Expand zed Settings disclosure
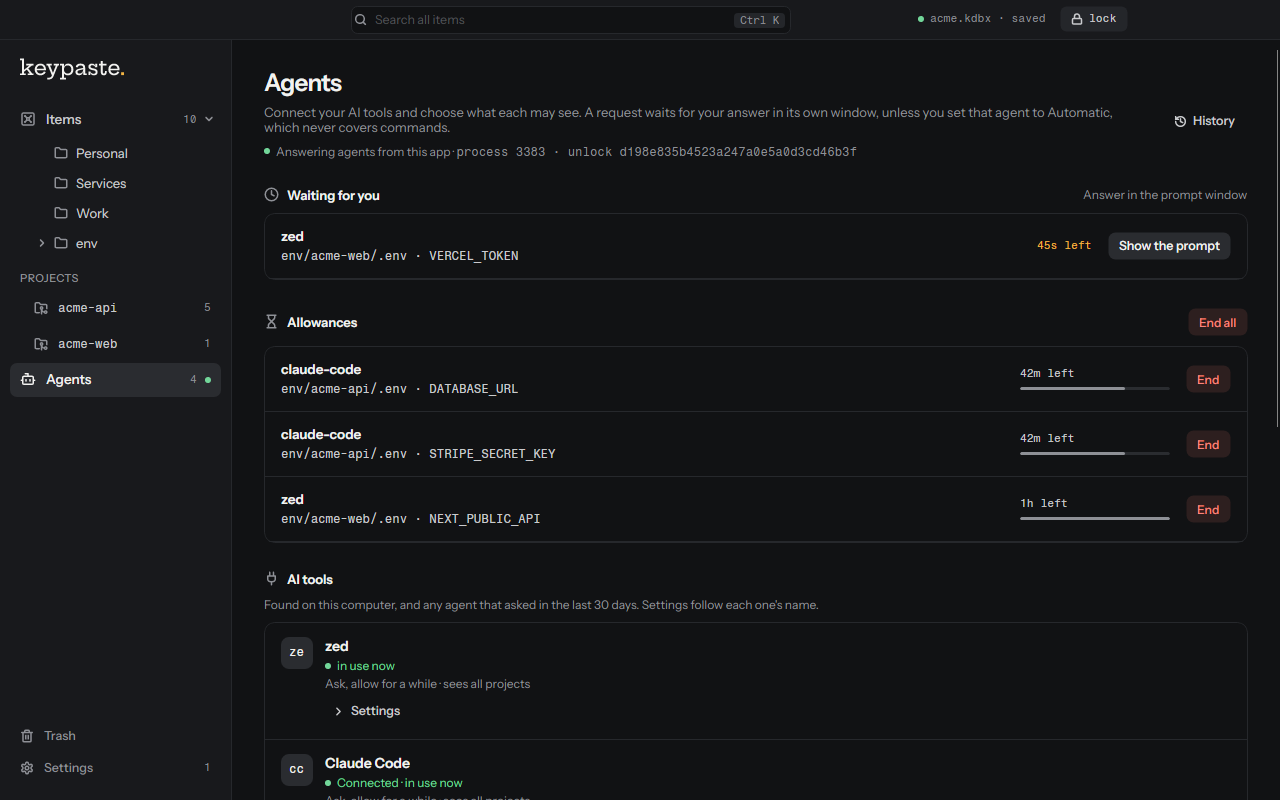 pos(367,711)
